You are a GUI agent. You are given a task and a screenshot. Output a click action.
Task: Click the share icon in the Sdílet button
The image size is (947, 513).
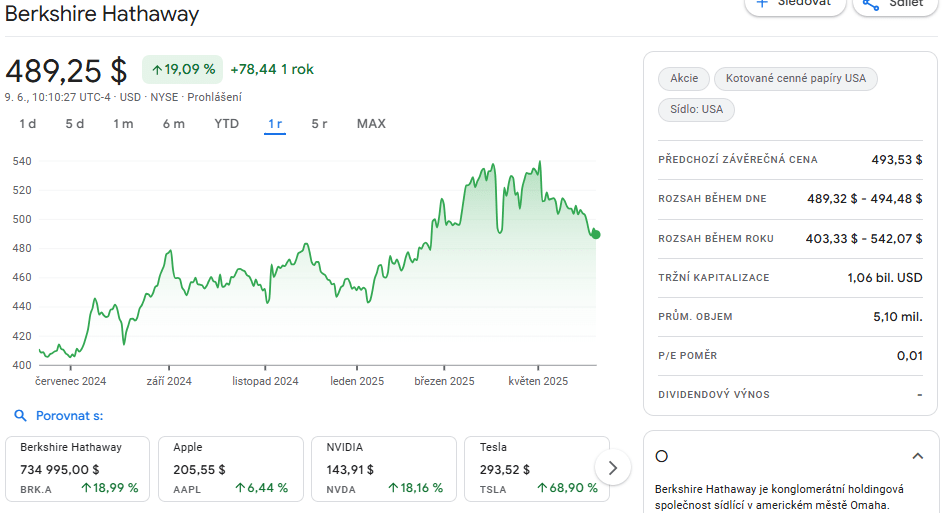click(870, 4)
